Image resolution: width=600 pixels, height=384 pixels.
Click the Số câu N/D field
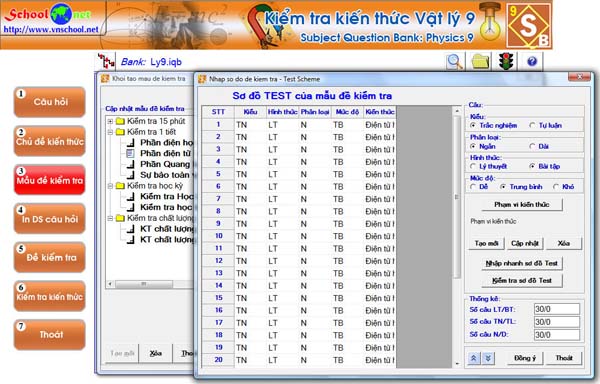[x=557, y=335]
